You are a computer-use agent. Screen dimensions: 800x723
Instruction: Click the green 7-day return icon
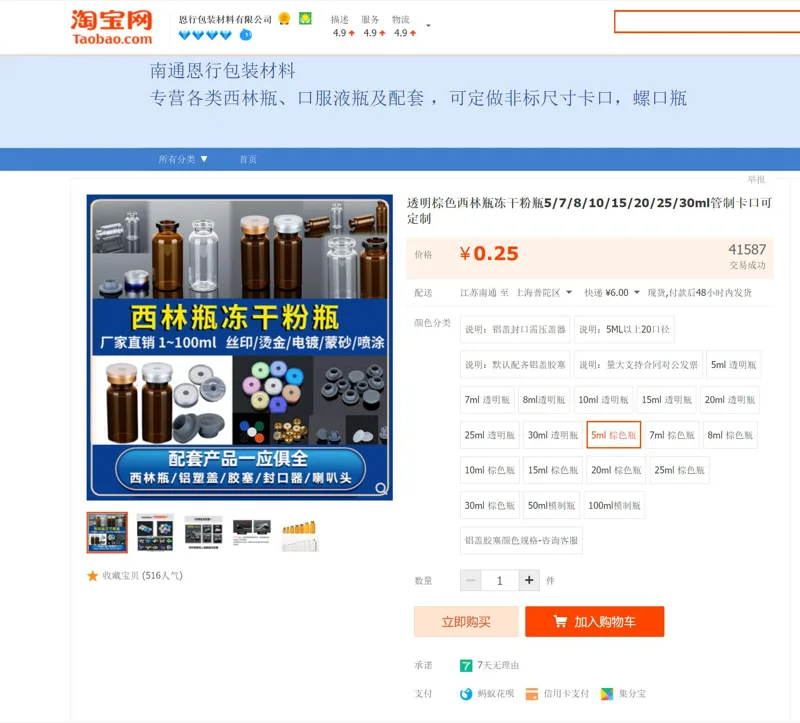(x=466, y=665)
